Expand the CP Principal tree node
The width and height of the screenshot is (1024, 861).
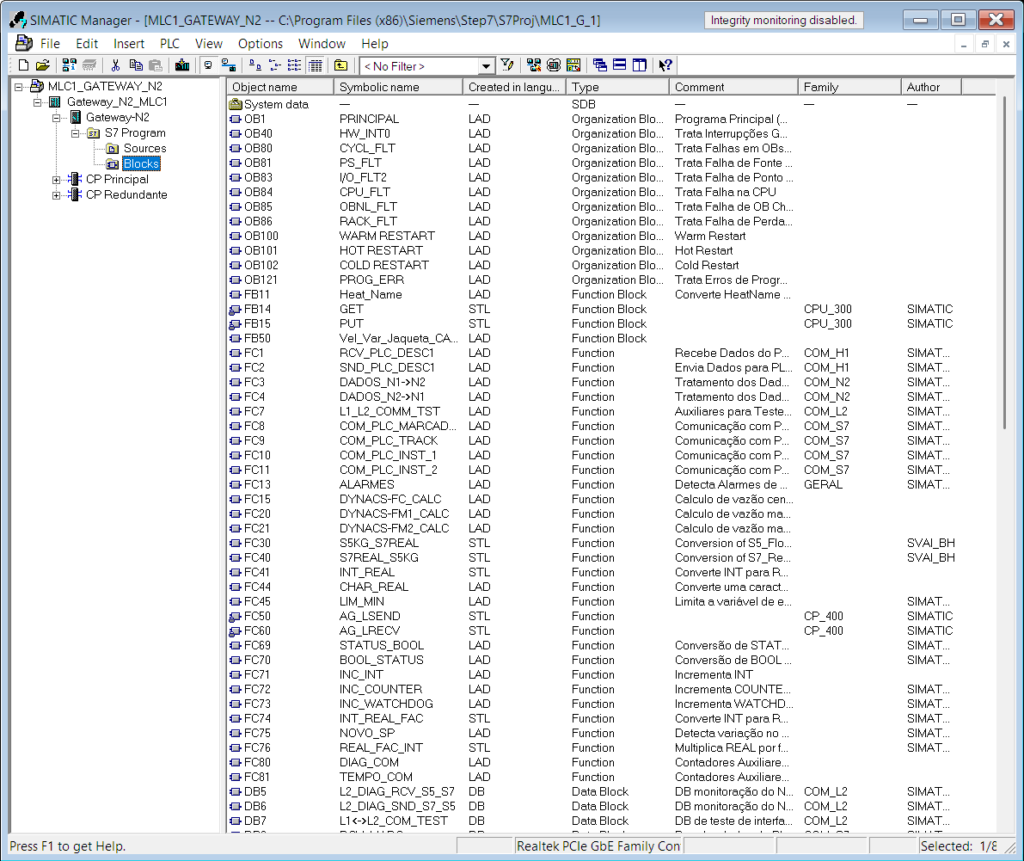(x=56, y=180)
